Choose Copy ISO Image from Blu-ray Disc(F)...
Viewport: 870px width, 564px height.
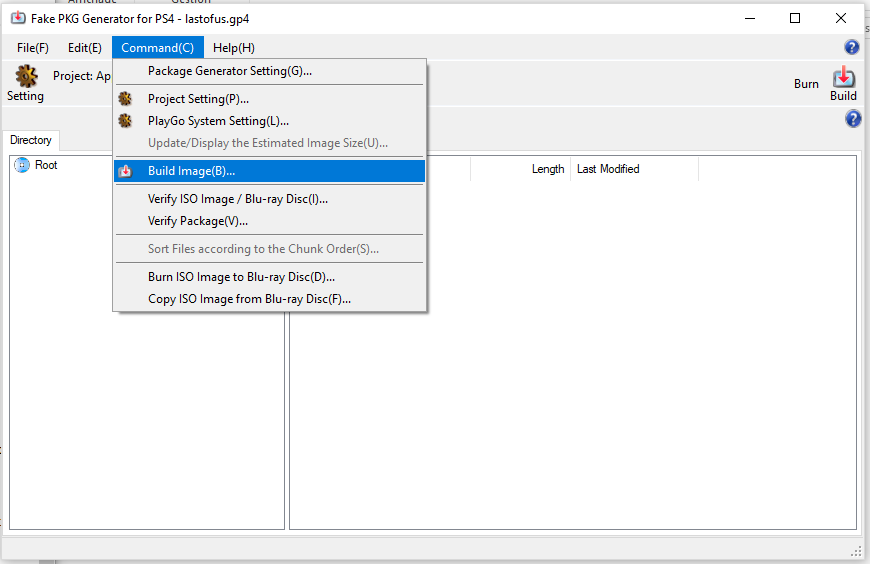(x=270, y=299)
